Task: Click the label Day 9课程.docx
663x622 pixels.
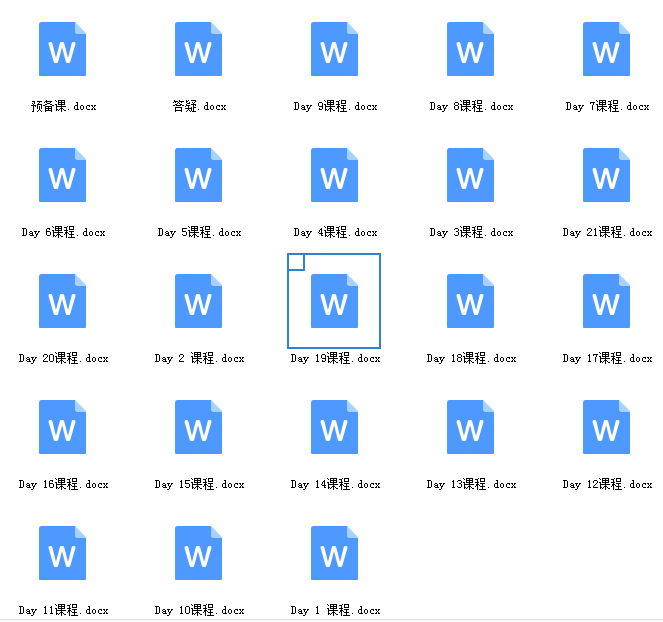Action: point(335,106)
